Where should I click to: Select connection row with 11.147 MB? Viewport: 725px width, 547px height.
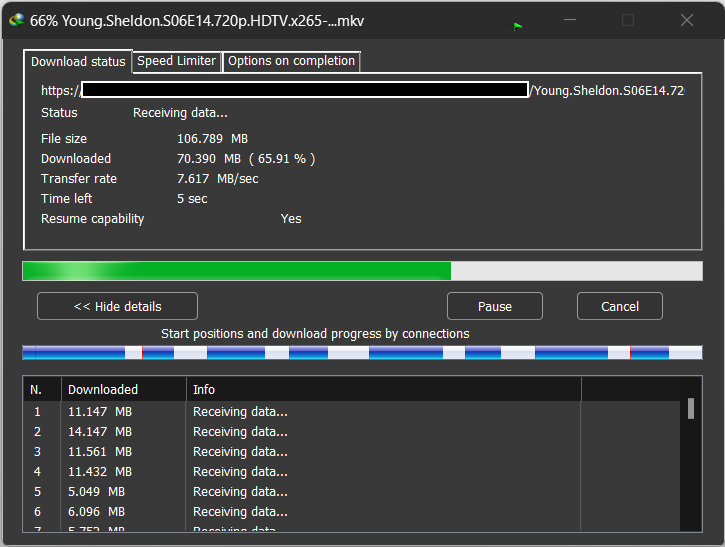(x=351, y=412)
